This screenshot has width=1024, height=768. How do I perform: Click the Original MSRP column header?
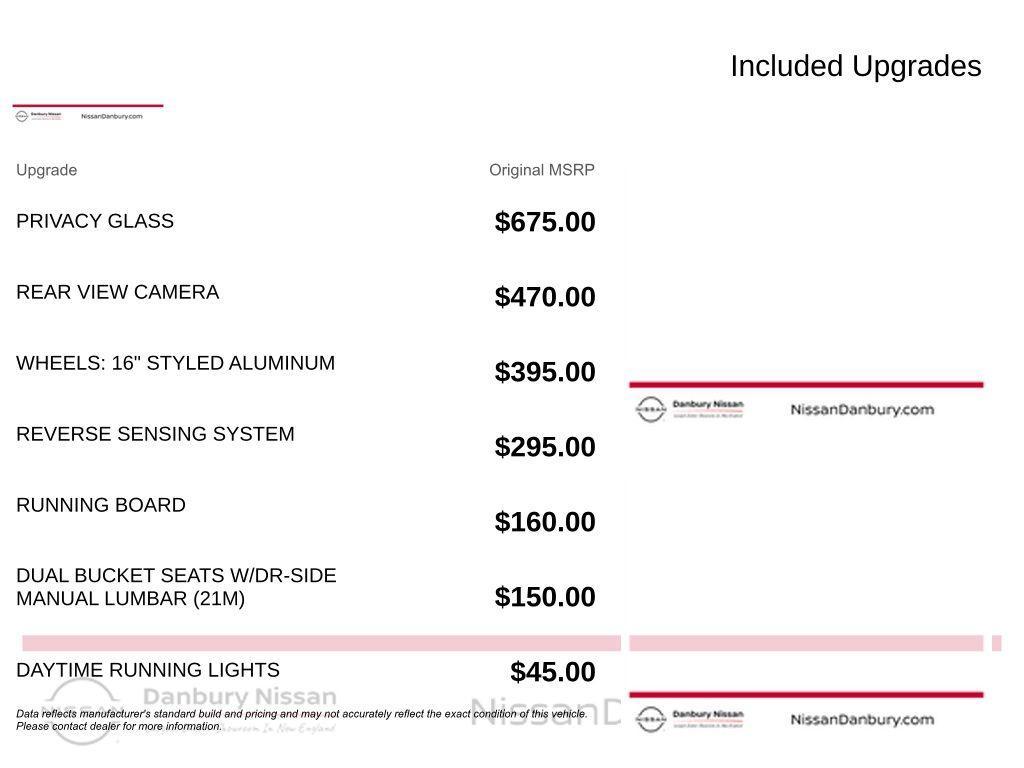point(541,170)
